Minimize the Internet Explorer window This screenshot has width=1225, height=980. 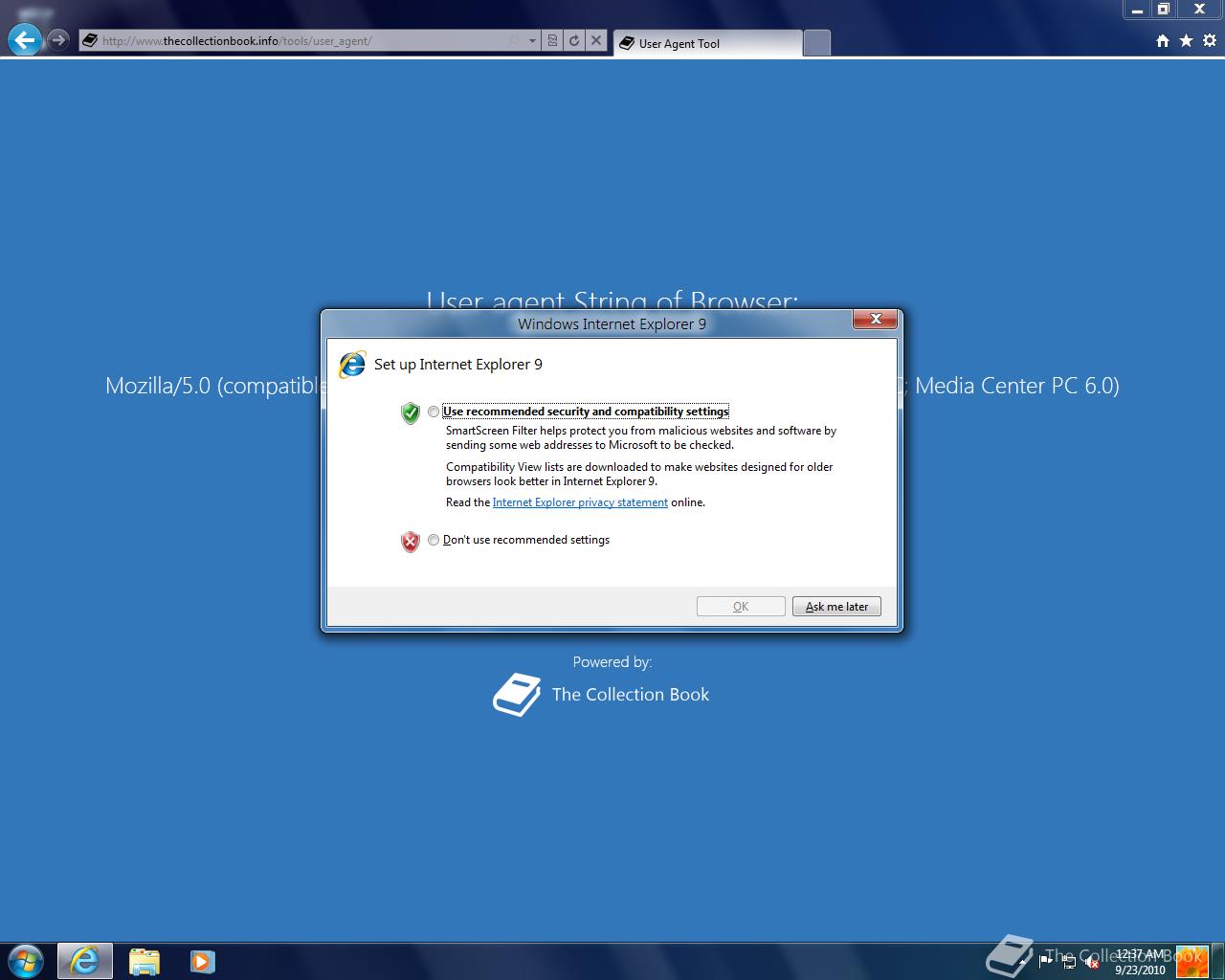1137,10
